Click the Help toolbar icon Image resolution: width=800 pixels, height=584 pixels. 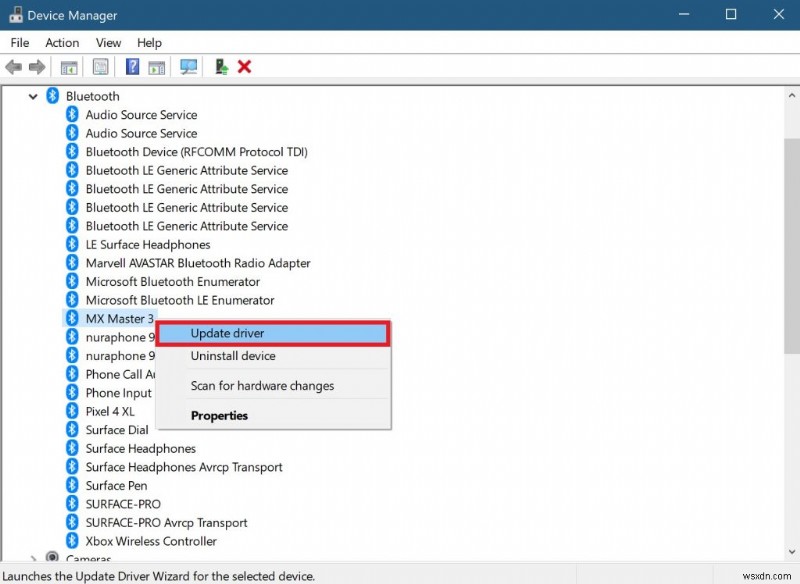pos(132,66)
